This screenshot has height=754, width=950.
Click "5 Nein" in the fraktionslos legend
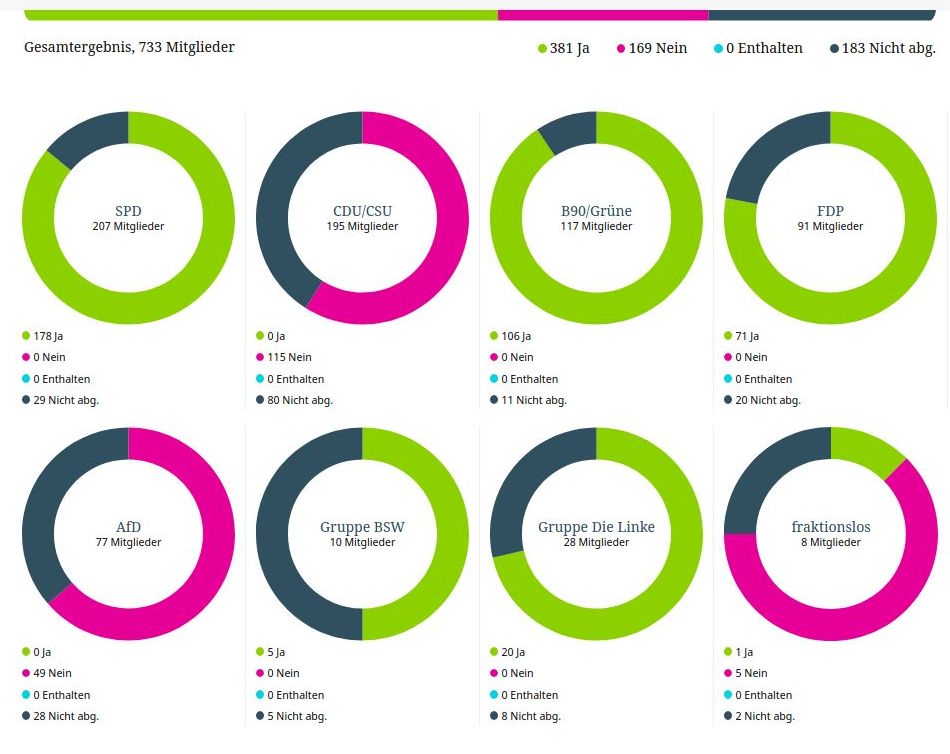click(745, 673)
